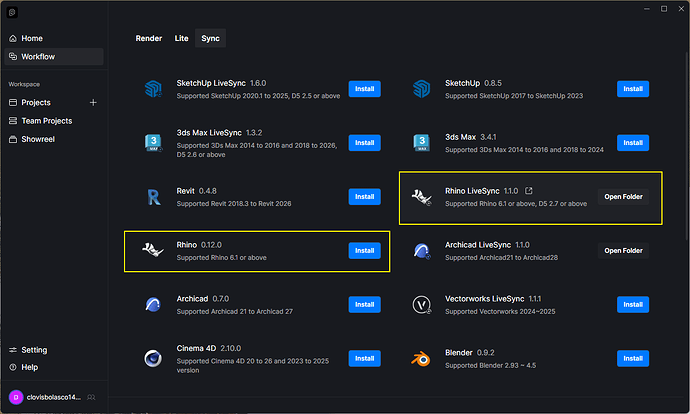This screenshot has height=414, width=690.
Task: Click the D5 logo icon in the title bar
Action: tap(12, 13)
